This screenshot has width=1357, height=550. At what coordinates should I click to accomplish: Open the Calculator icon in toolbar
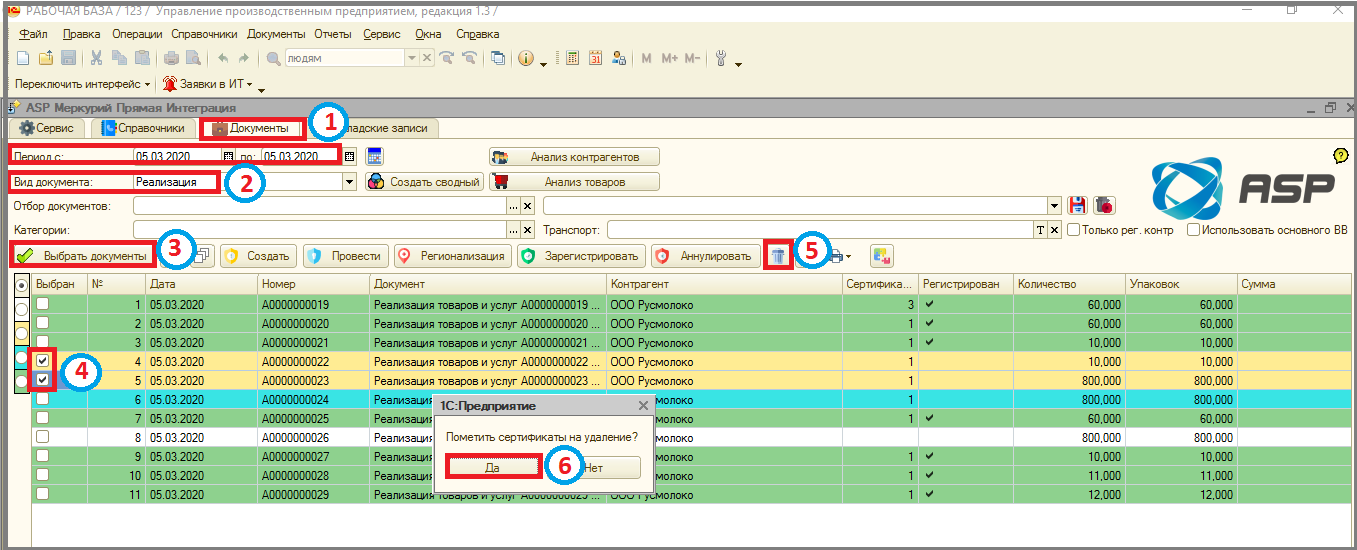tap(573, 58)
